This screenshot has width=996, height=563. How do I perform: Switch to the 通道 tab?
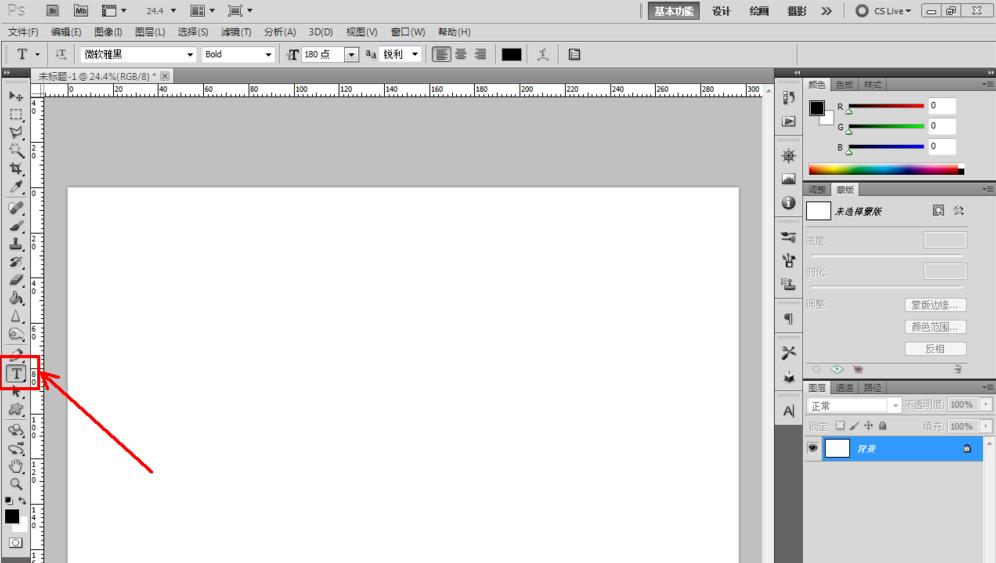tap(844, 388)
